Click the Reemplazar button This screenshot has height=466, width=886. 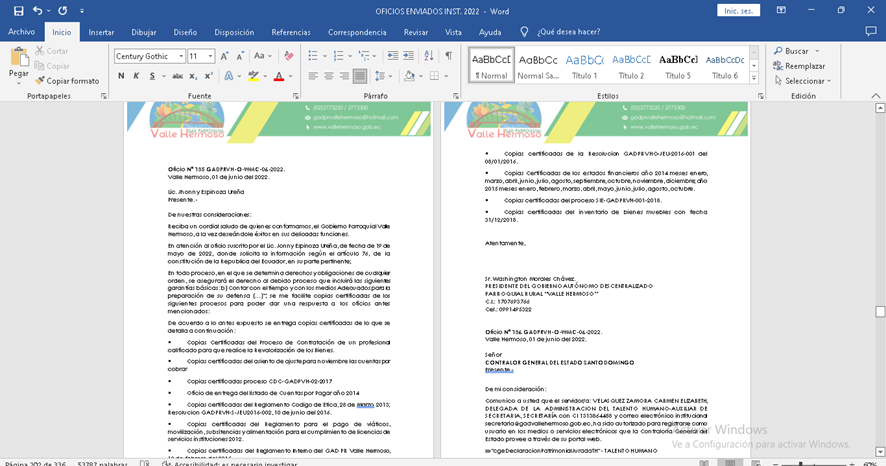click(798, 66)
